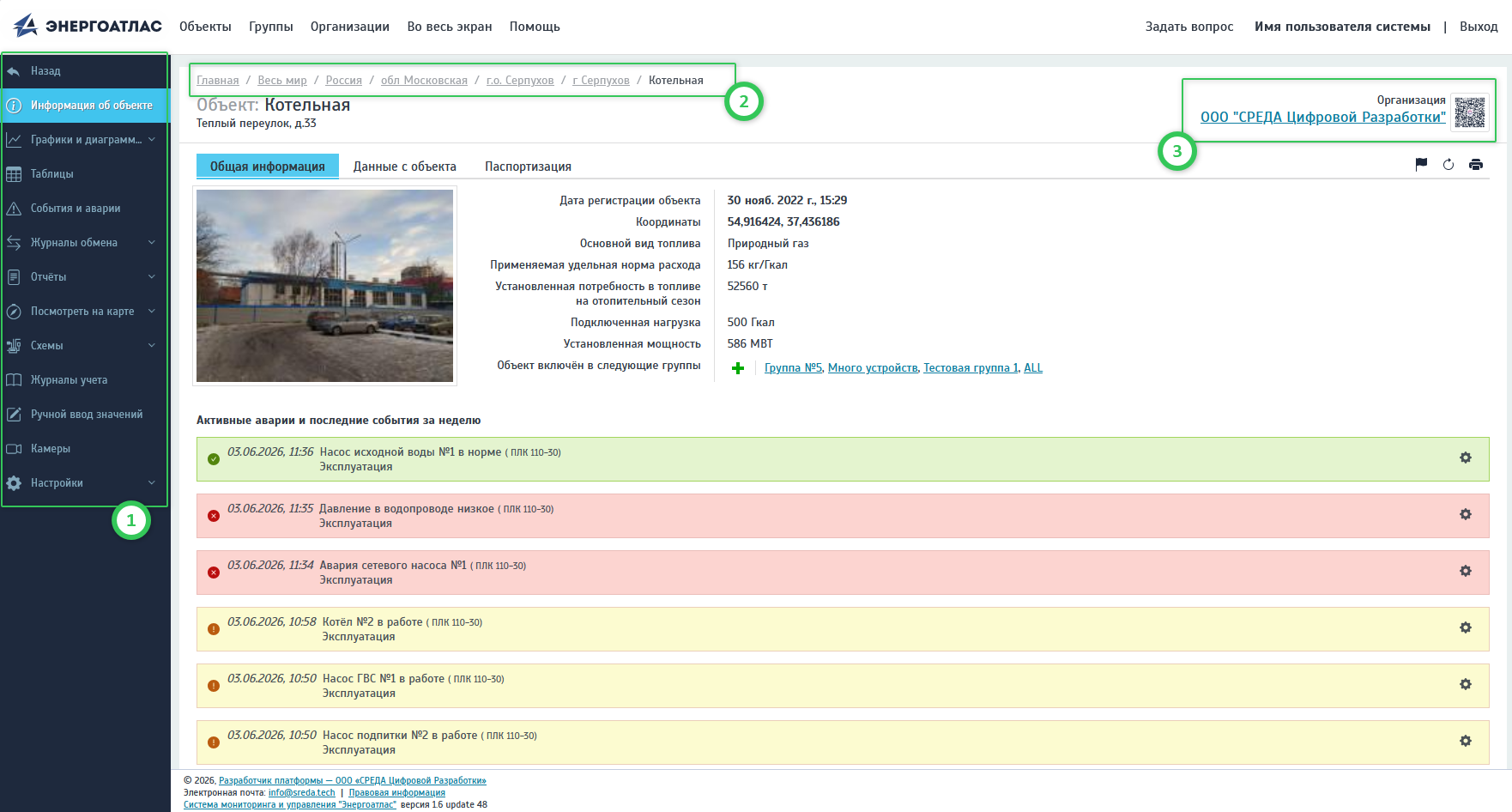Go to обл Московская in the breadcrumb
The image size is (1512, 812).
coord(424,80)
